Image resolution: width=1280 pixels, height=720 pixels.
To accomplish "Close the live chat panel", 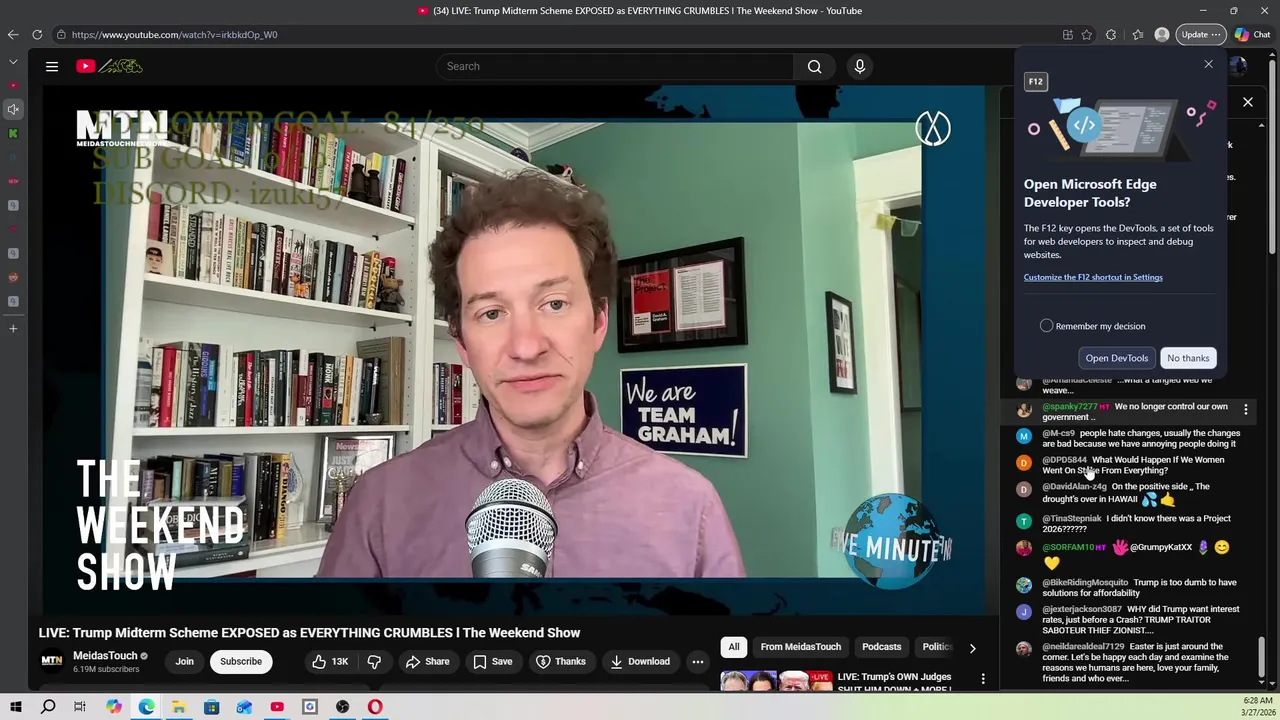I will point(1248,102).
